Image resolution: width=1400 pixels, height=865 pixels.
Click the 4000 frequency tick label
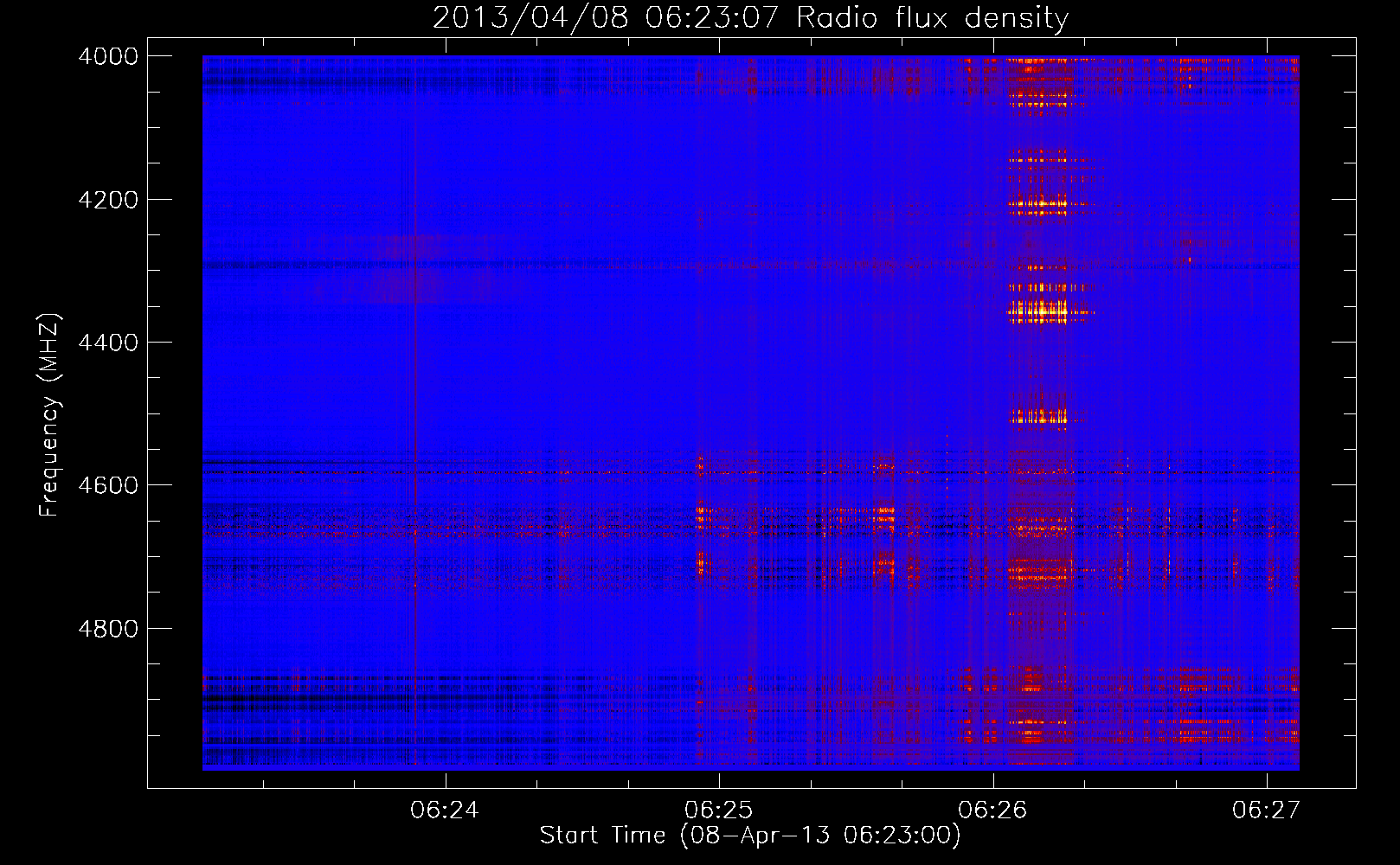[108, 56]
